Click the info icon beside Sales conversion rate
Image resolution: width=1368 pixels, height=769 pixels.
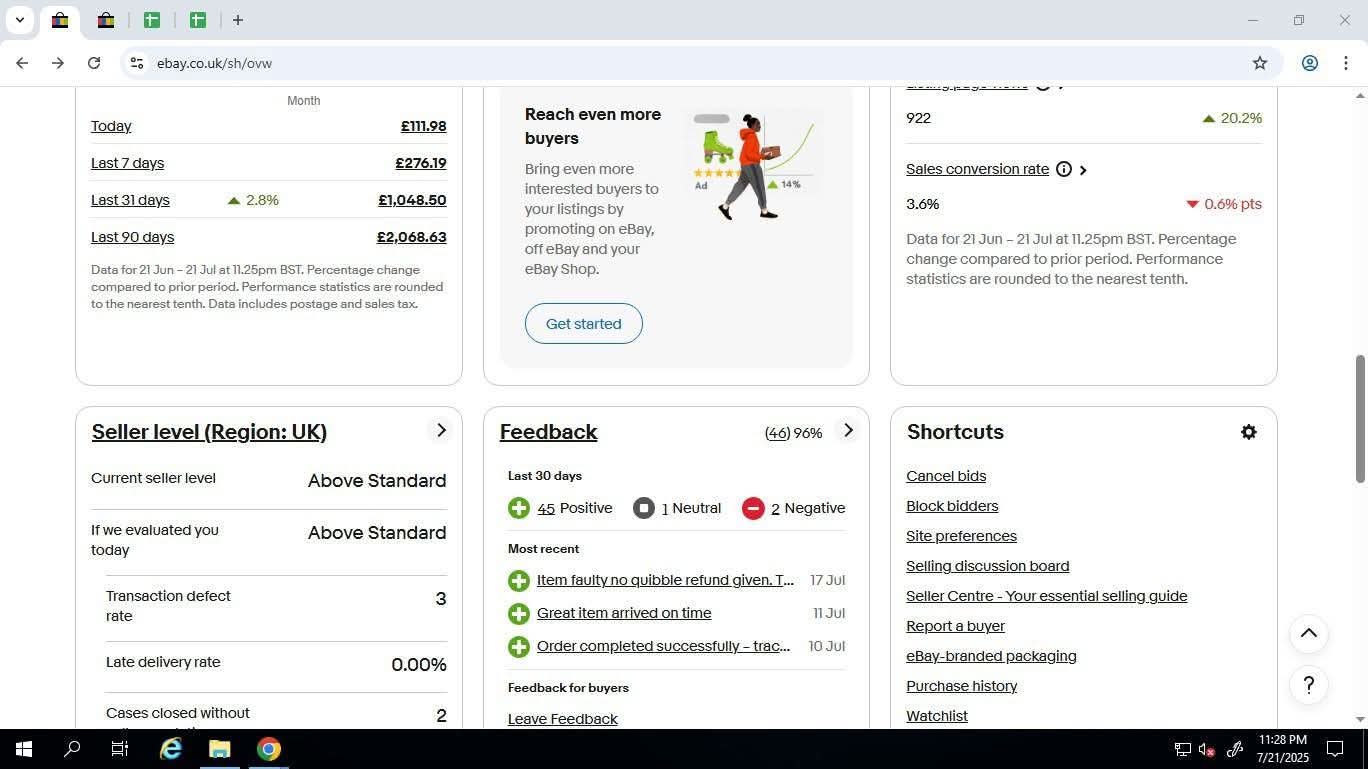1064,169
